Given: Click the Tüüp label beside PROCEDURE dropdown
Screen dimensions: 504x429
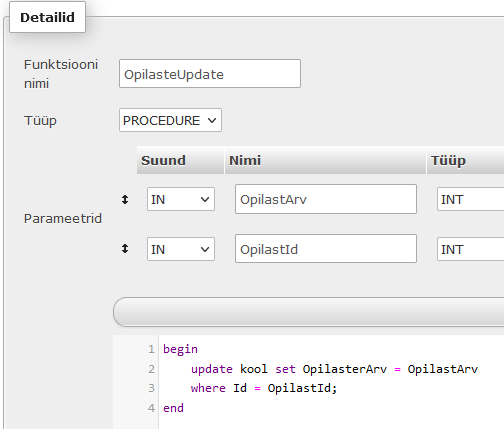Looking at the screenshot, I should point(40,120).
